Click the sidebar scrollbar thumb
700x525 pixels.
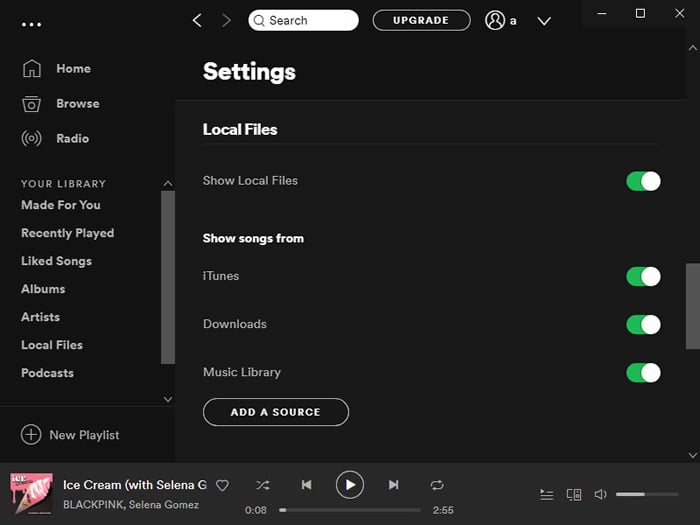(168, 277)
